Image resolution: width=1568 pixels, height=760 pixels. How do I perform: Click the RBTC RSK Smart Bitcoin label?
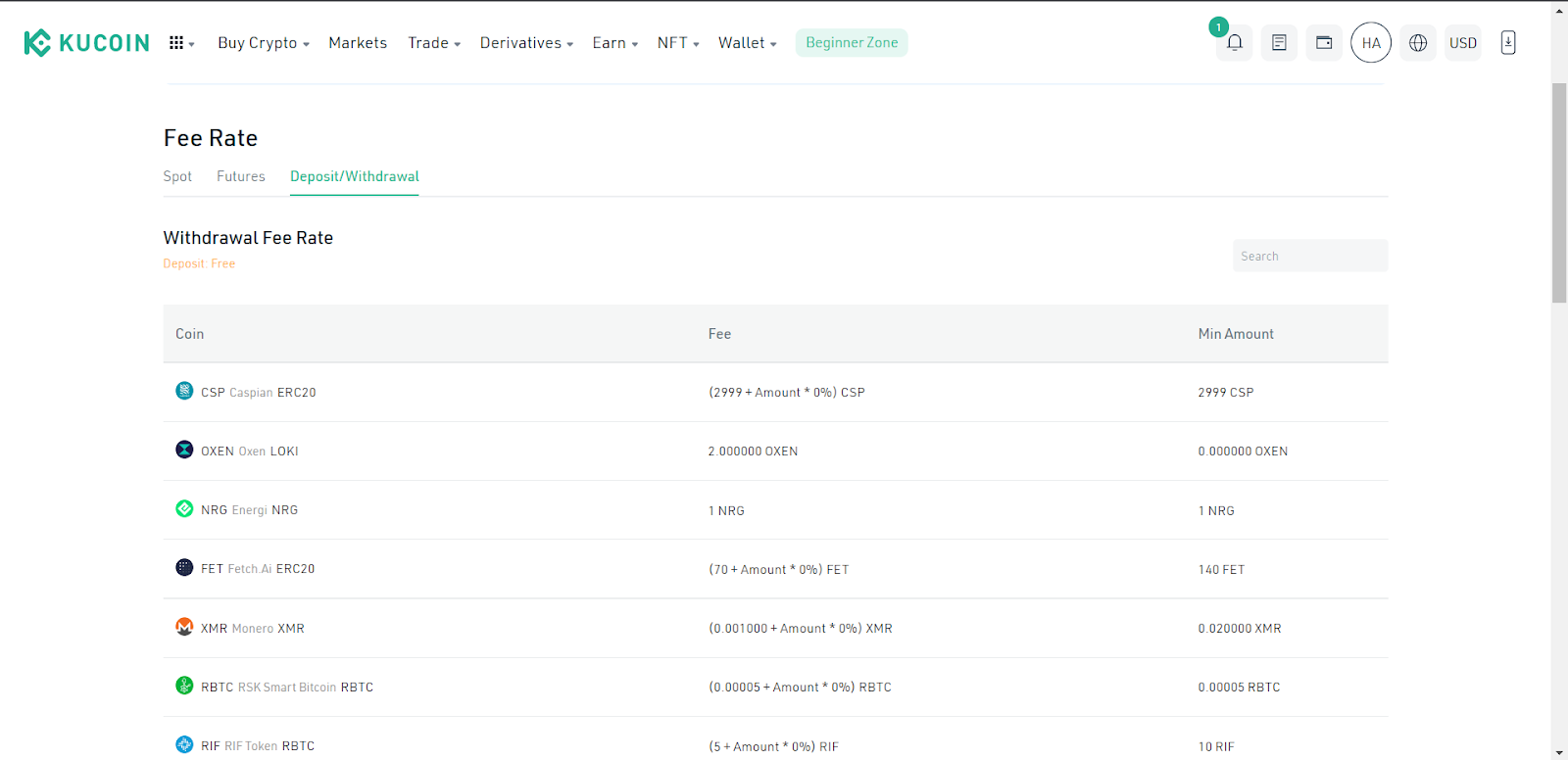[x=287, y=688]
